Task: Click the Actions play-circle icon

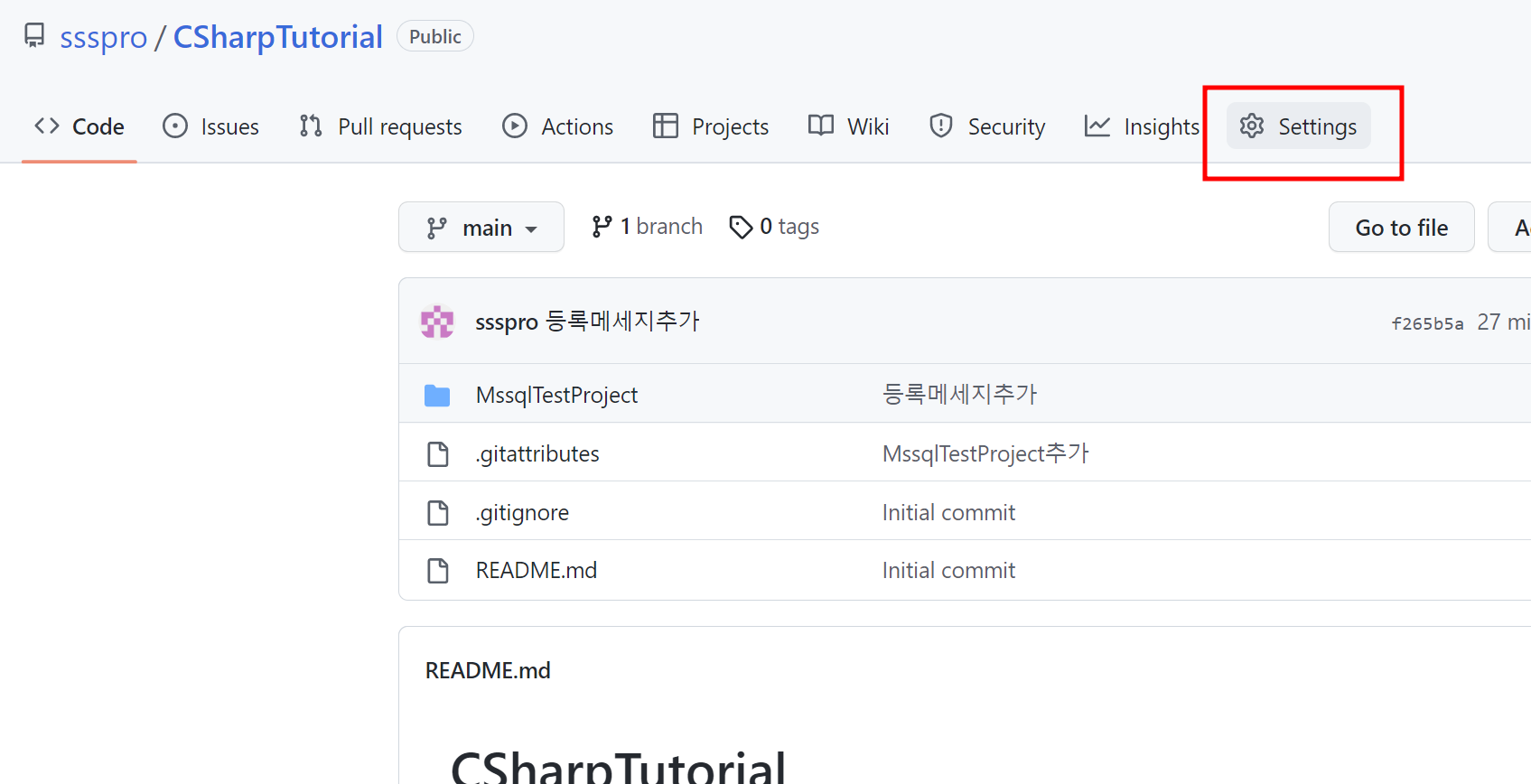Action: tap(515, 126)
